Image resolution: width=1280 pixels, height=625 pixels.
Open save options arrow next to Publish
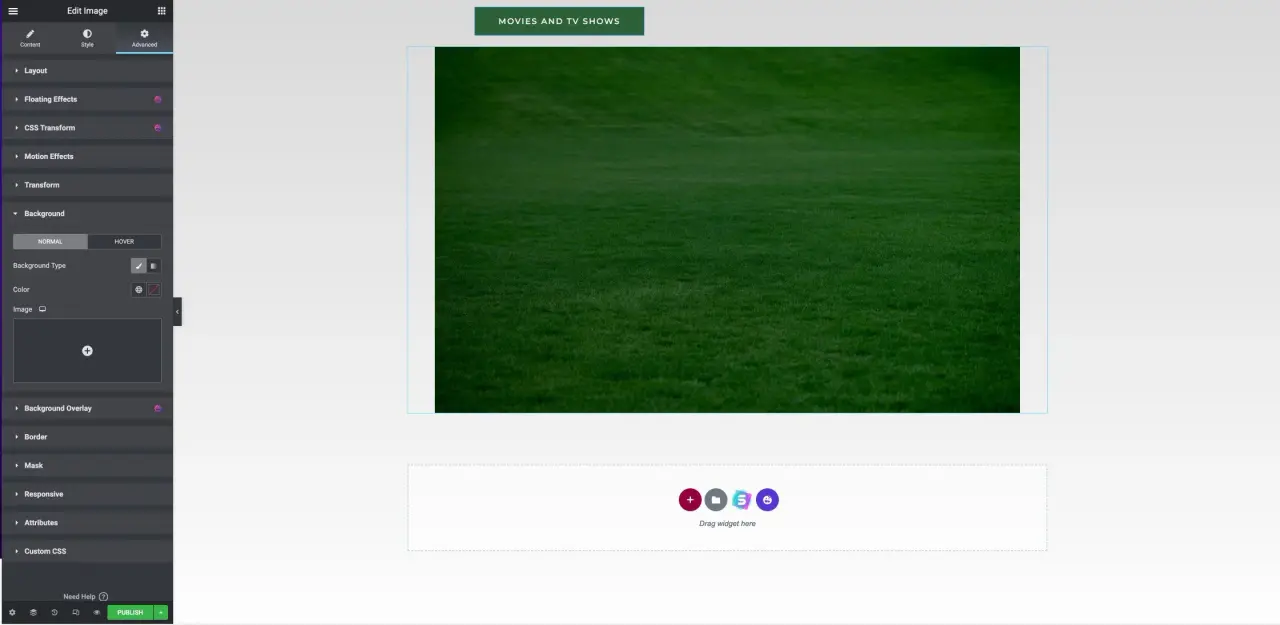[161, 612]
